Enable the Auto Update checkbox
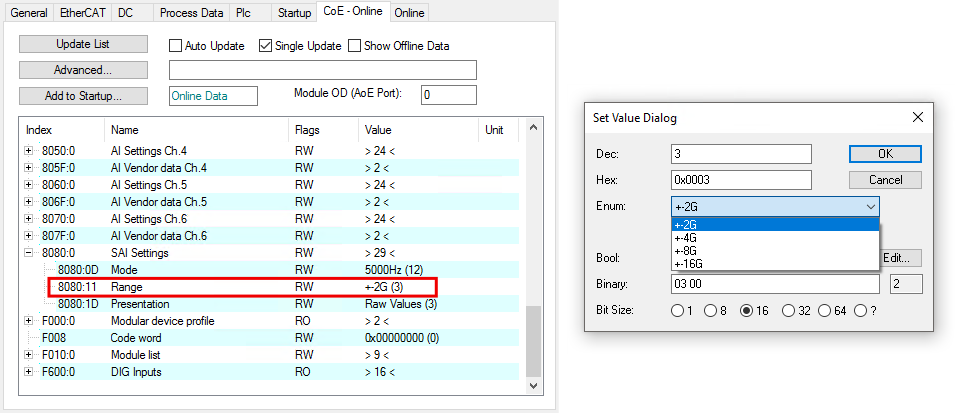The height and width of the screenshot is (413, 955). click(175, 46)
